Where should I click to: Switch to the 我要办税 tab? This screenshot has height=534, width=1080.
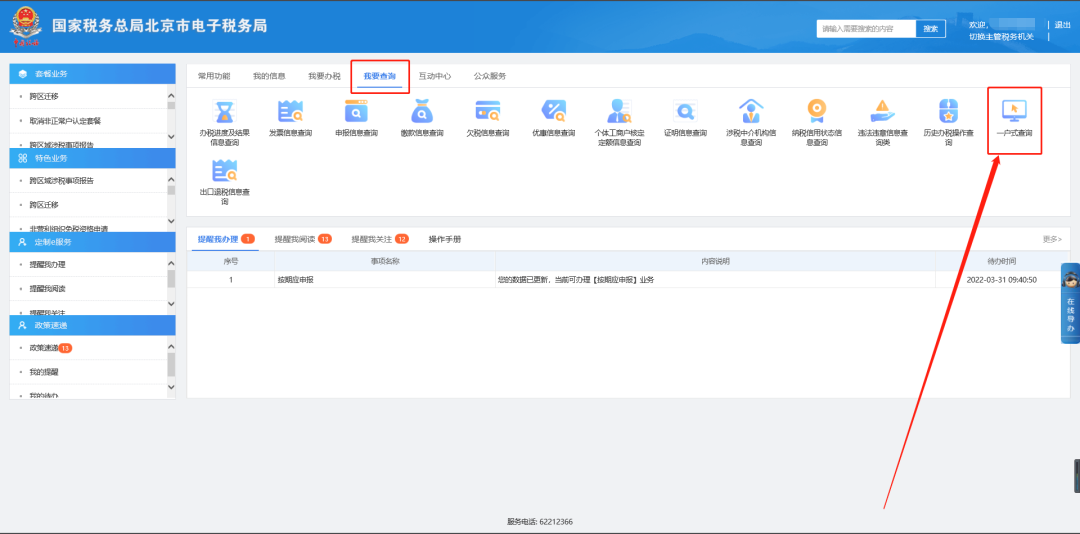[324, 76]
